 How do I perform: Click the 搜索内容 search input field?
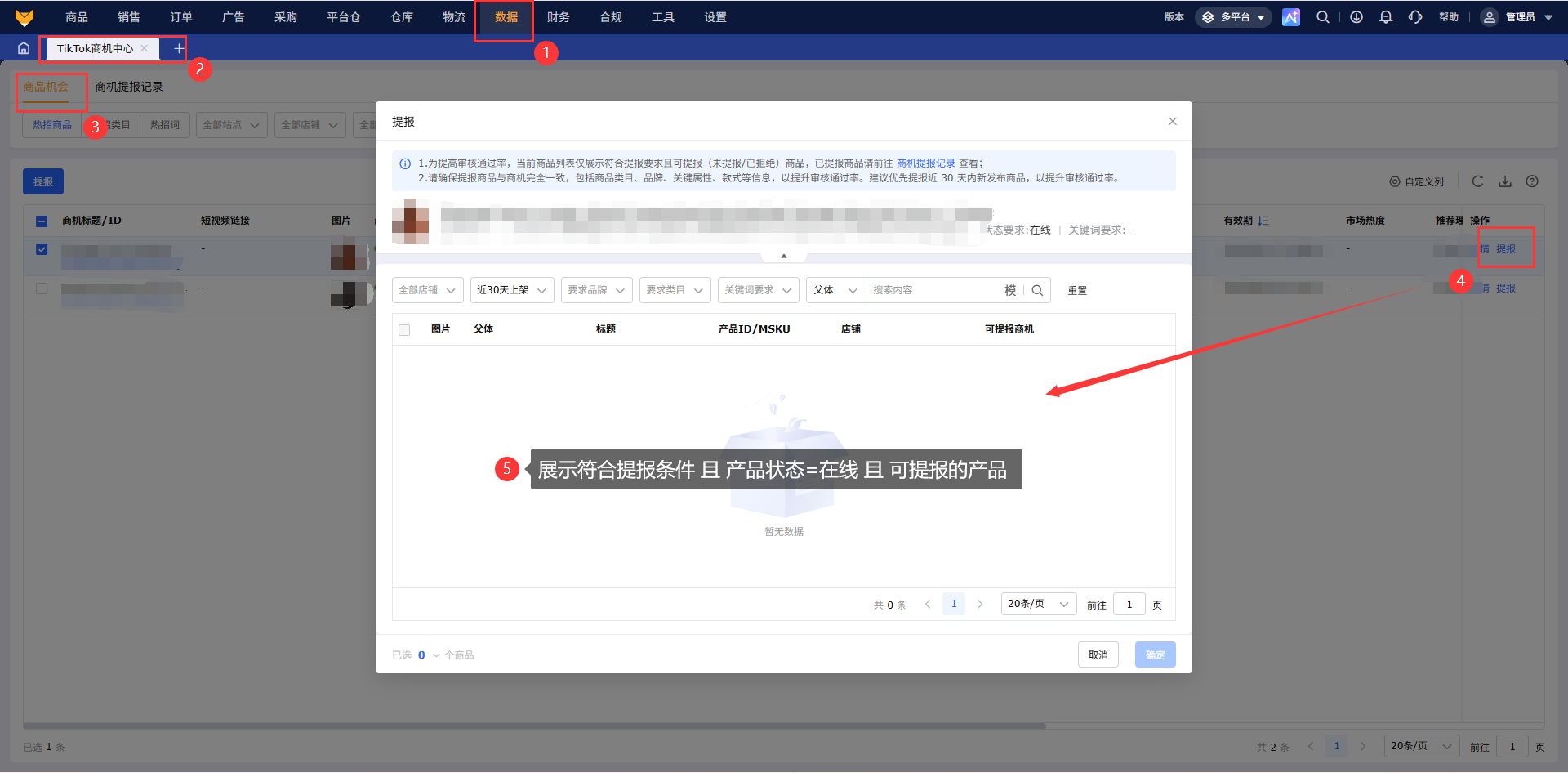coord(935,290)
